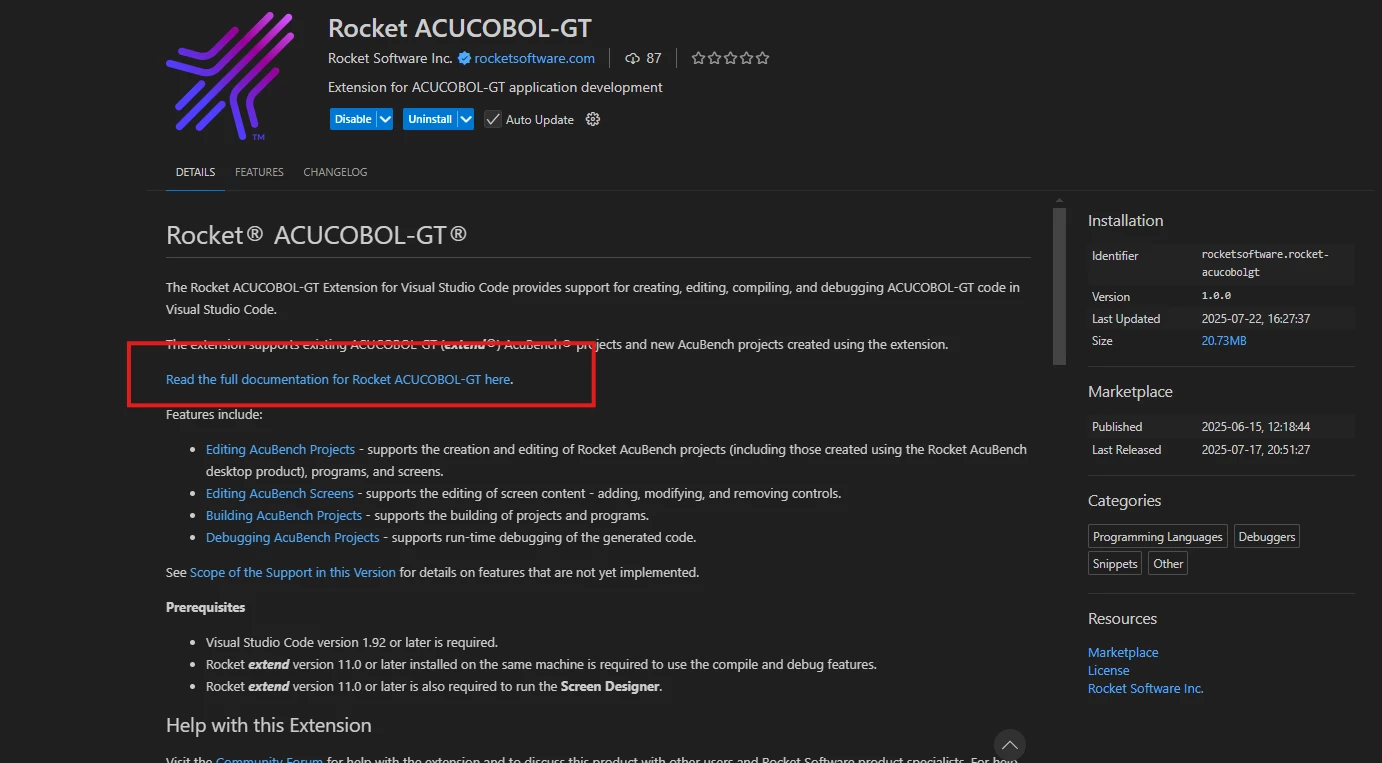This screenshot has width=1382, height=763.
Task: Click the version value 1.0.0
Action: coord(1216,297)
